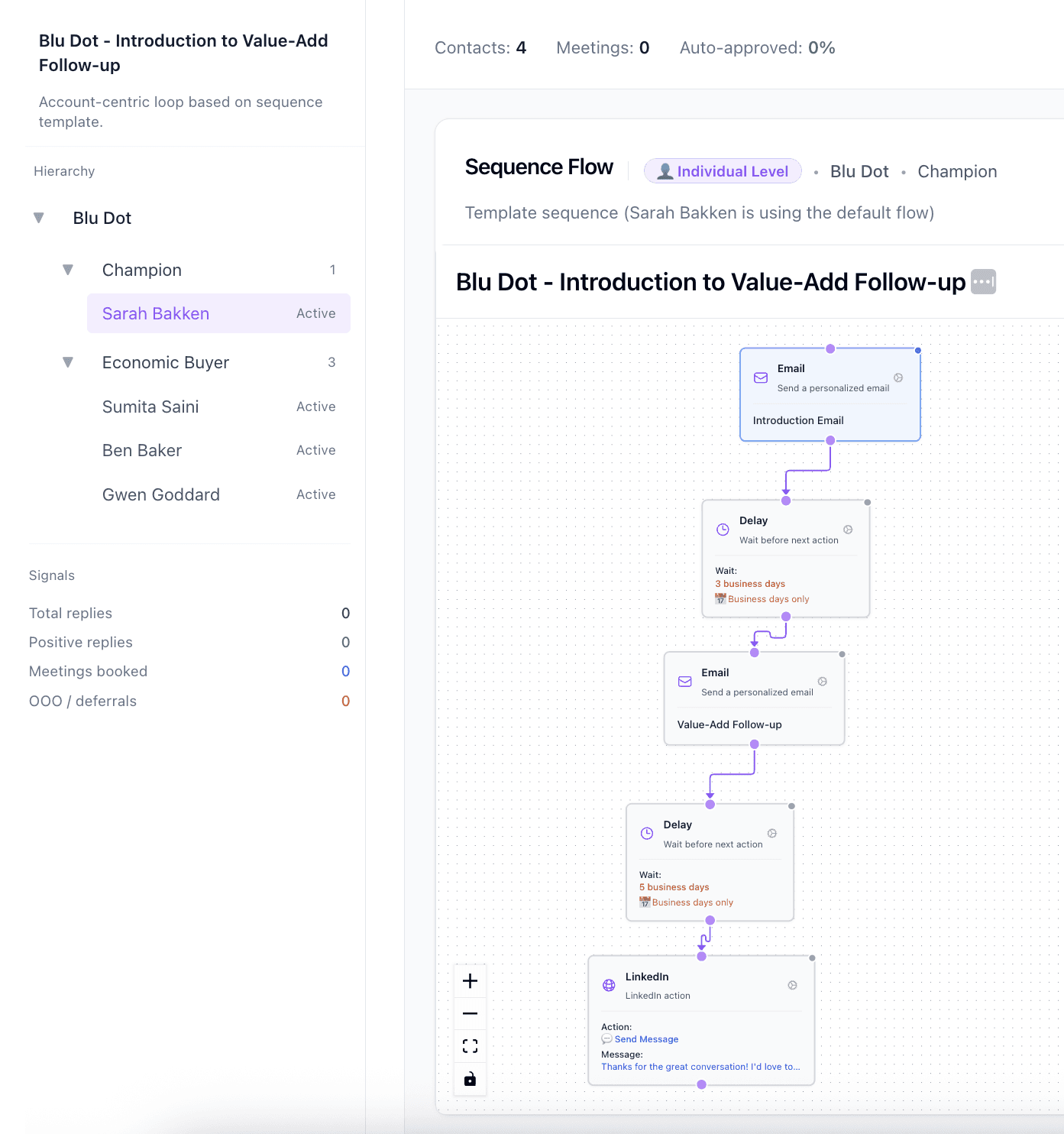The width and height of the screenshot is (1064, 1134).
Task: Select Sarah Bakken in the hierarchy
Action: (155, 313)
